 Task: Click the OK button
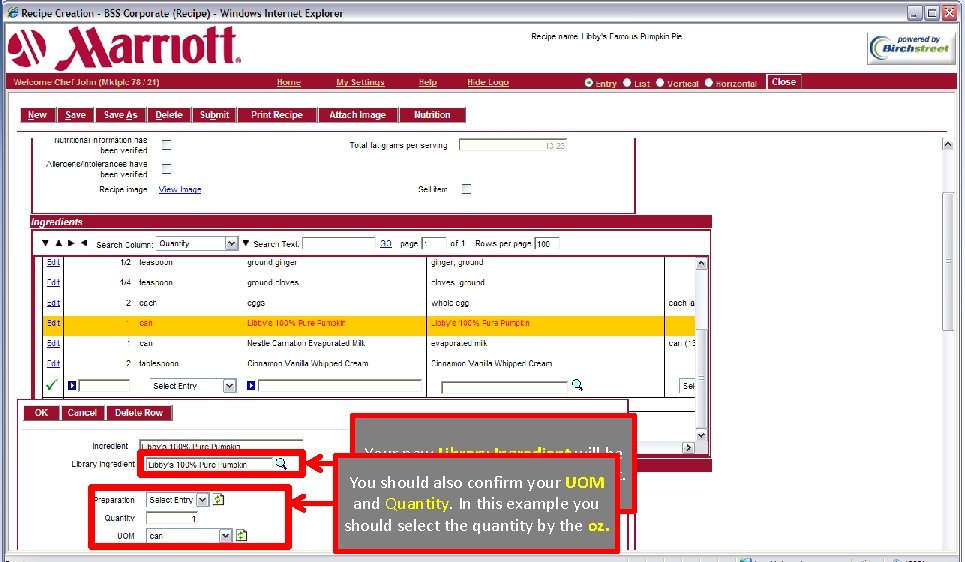coord(41,413)
